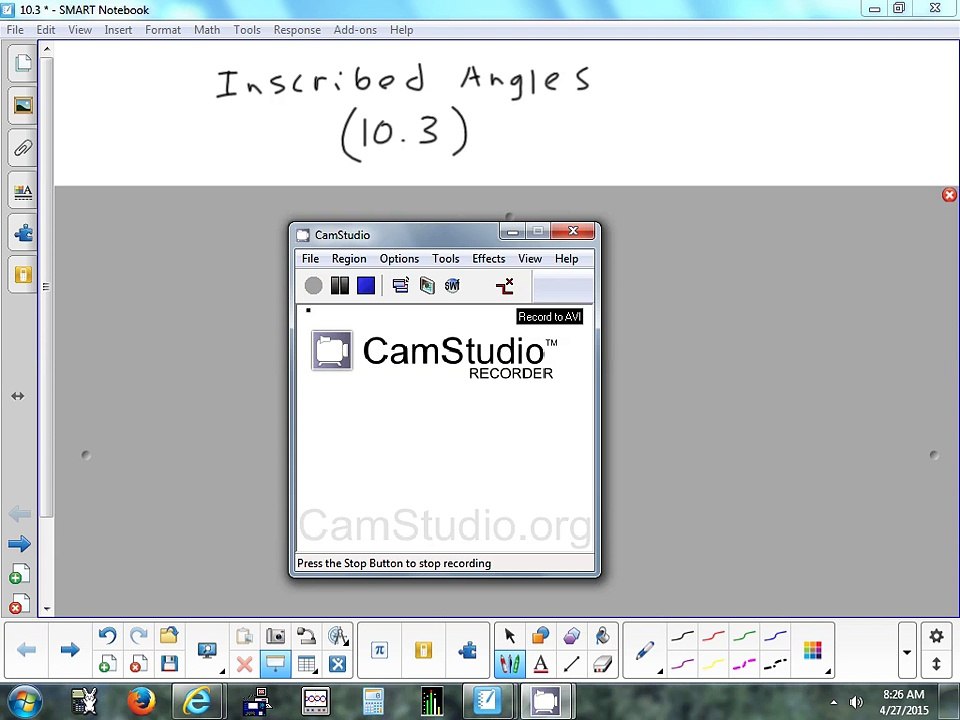
Task: Choose the Text tool
Action: (541, 664)
